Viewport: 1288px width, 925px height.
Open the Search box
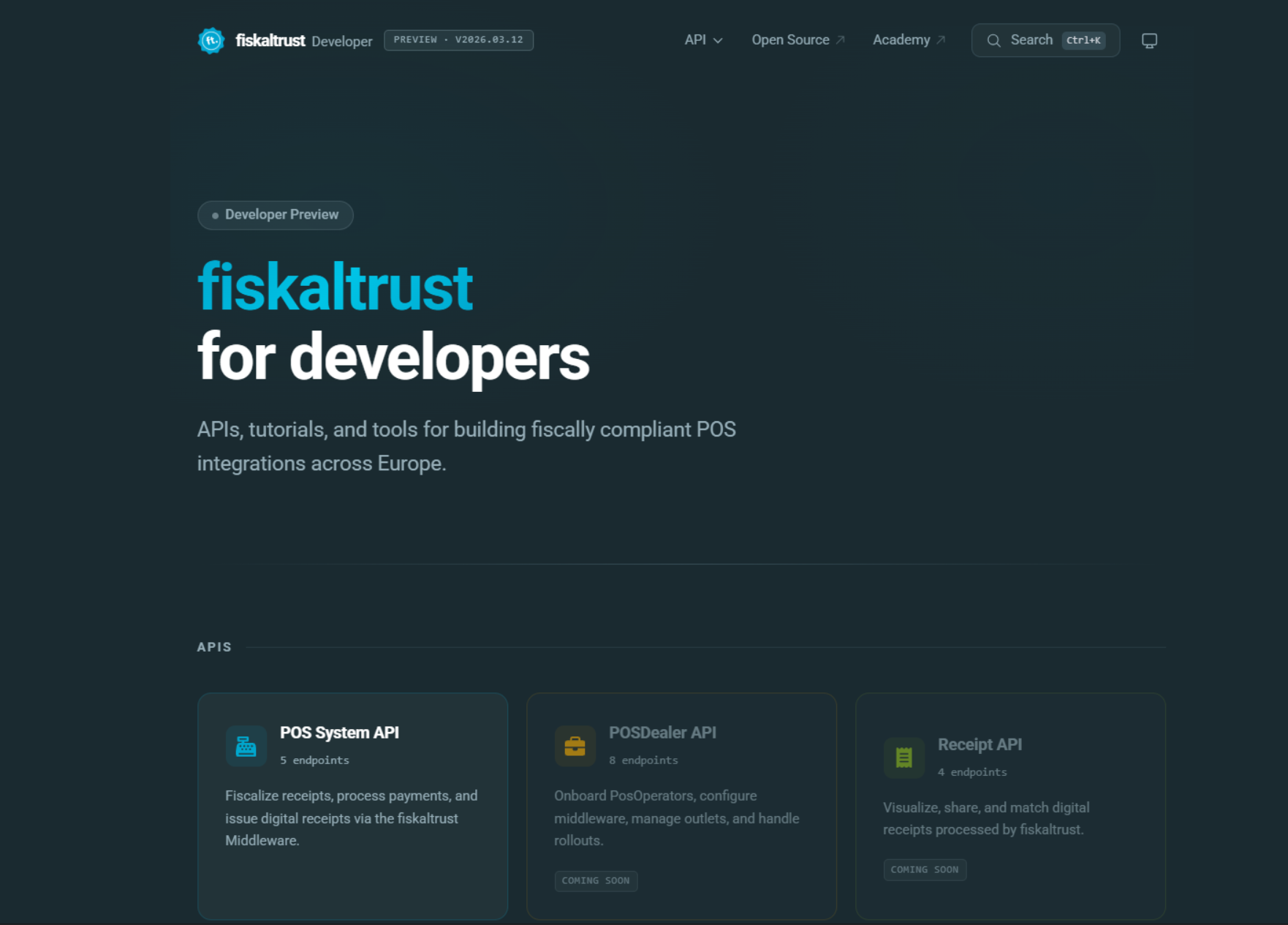click(1031, 40)
